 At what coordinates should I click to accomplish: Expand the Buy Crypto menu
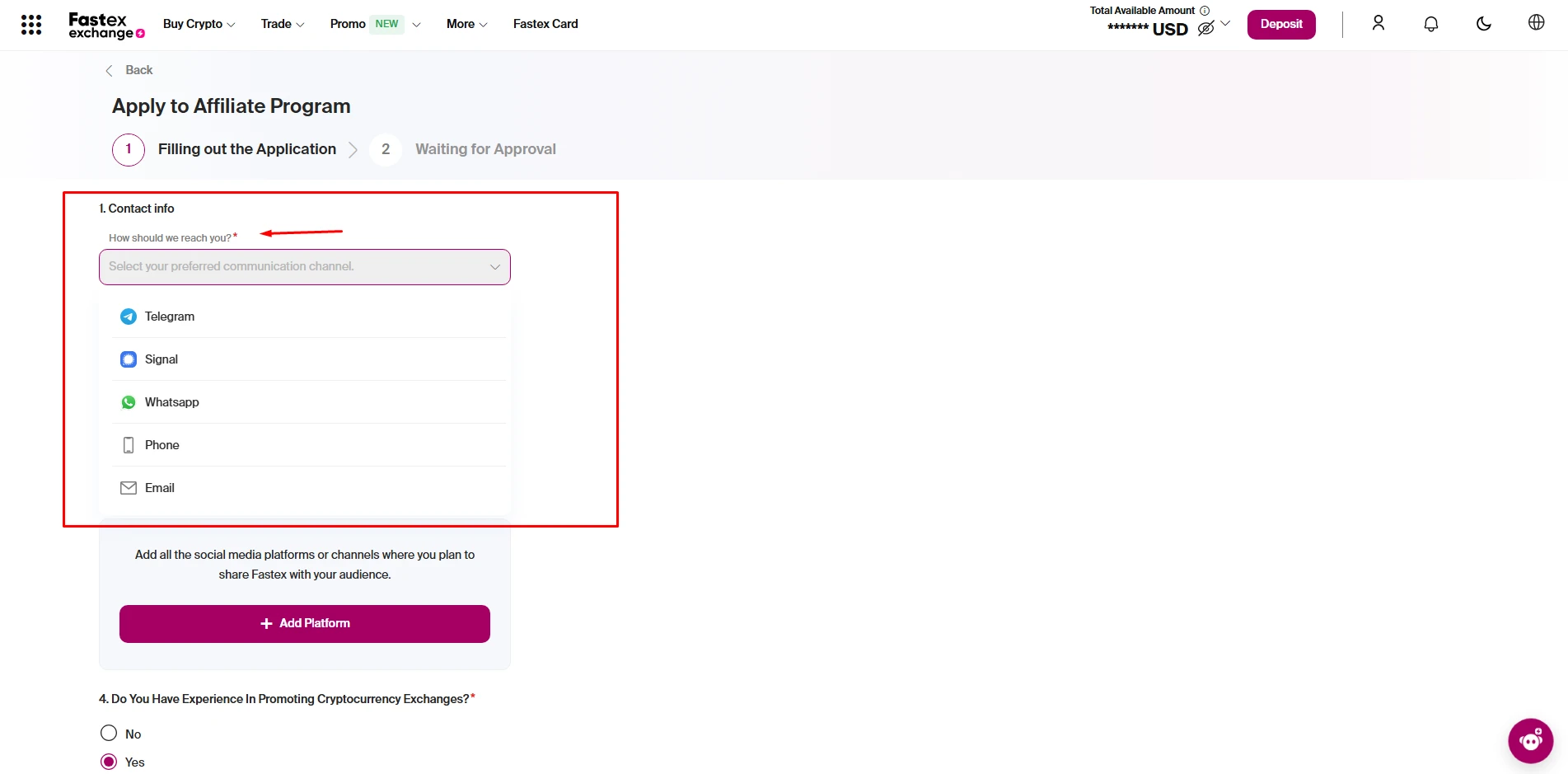point(199,24)
